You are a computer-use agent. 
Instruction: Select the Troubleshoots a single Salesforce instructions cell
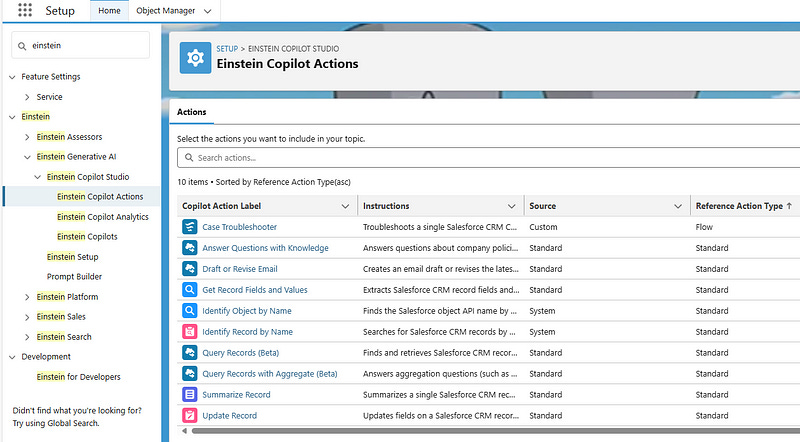[x=440, y=227]
